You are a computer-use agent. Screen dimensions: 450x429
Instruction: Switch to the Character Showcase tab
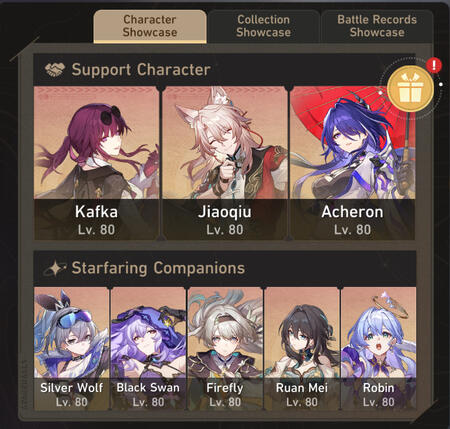[150, 26]
